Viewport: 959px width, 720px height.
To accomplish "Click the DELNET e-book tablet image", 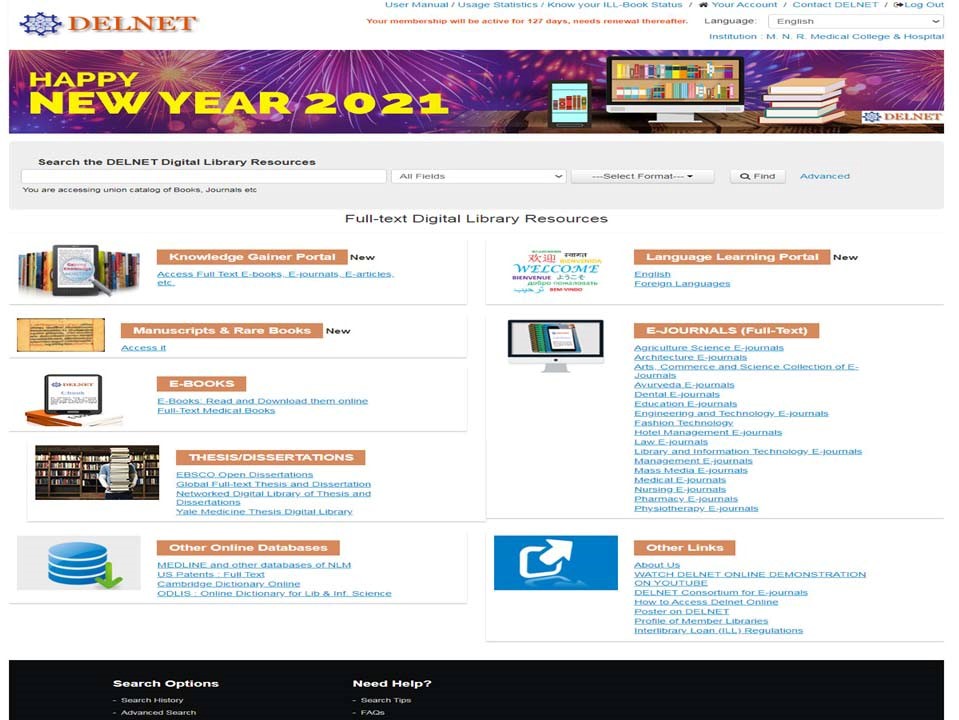I will [x=73, y=400].
